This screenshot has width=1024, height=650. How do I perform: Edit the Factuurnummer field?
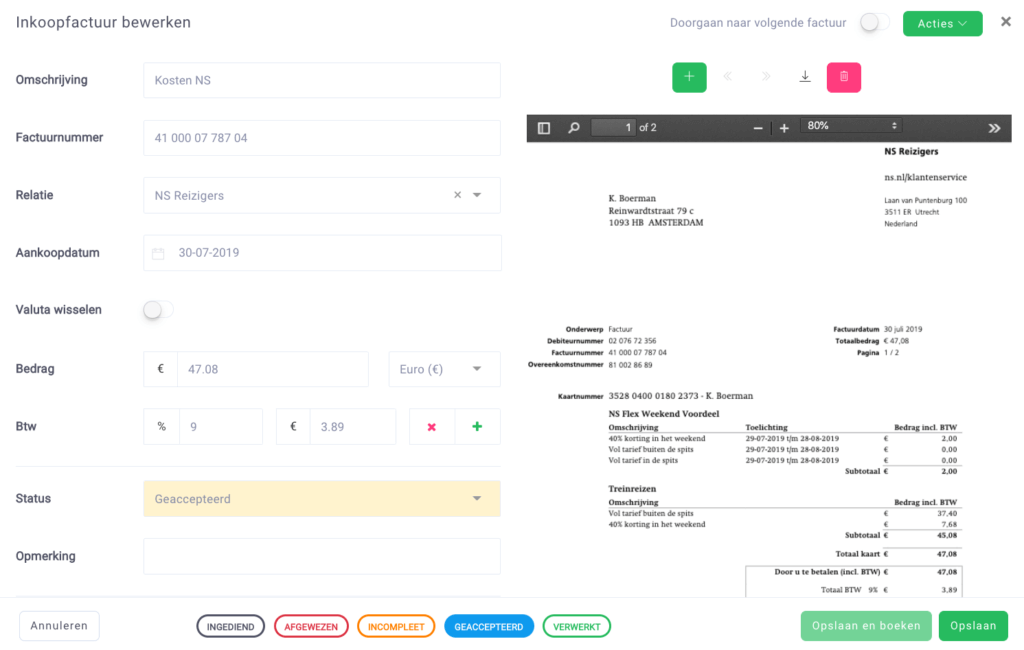[322, 138]
